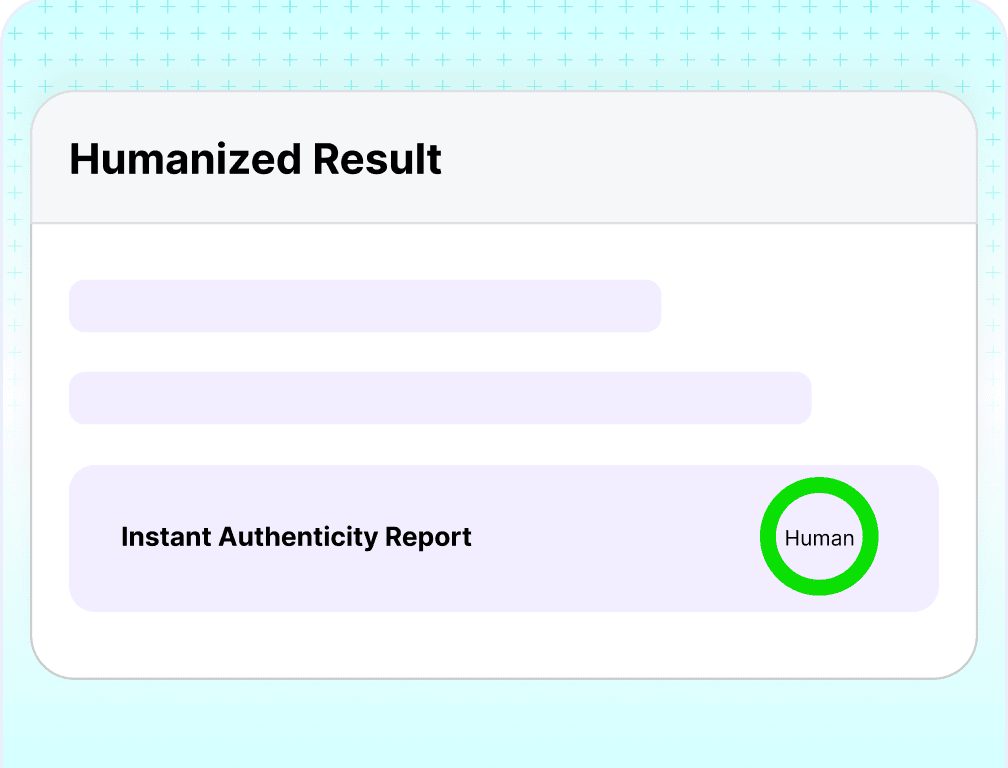Image resolution: width=1008 pixels, height=768 pixels.
Task: Click the divider line beneath the card header
Action: click(504, 224)
